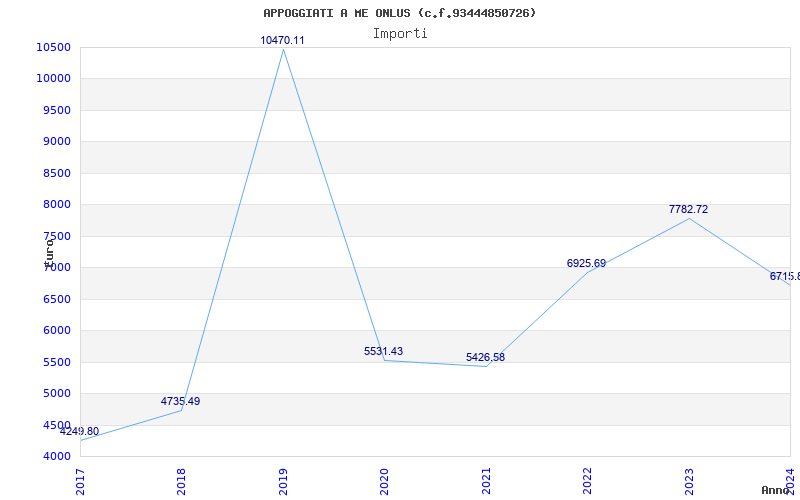Click the 9000 y-axis tick label
The image size is (800, 500).
click(56, 141)
